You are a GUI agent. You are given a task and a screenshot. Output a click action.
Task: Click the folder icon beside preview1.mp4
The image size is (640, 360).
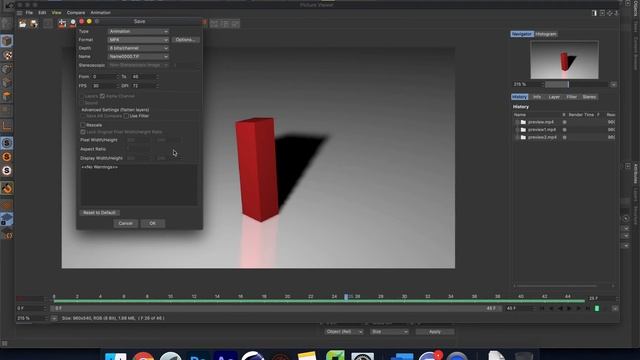point(523,130)
